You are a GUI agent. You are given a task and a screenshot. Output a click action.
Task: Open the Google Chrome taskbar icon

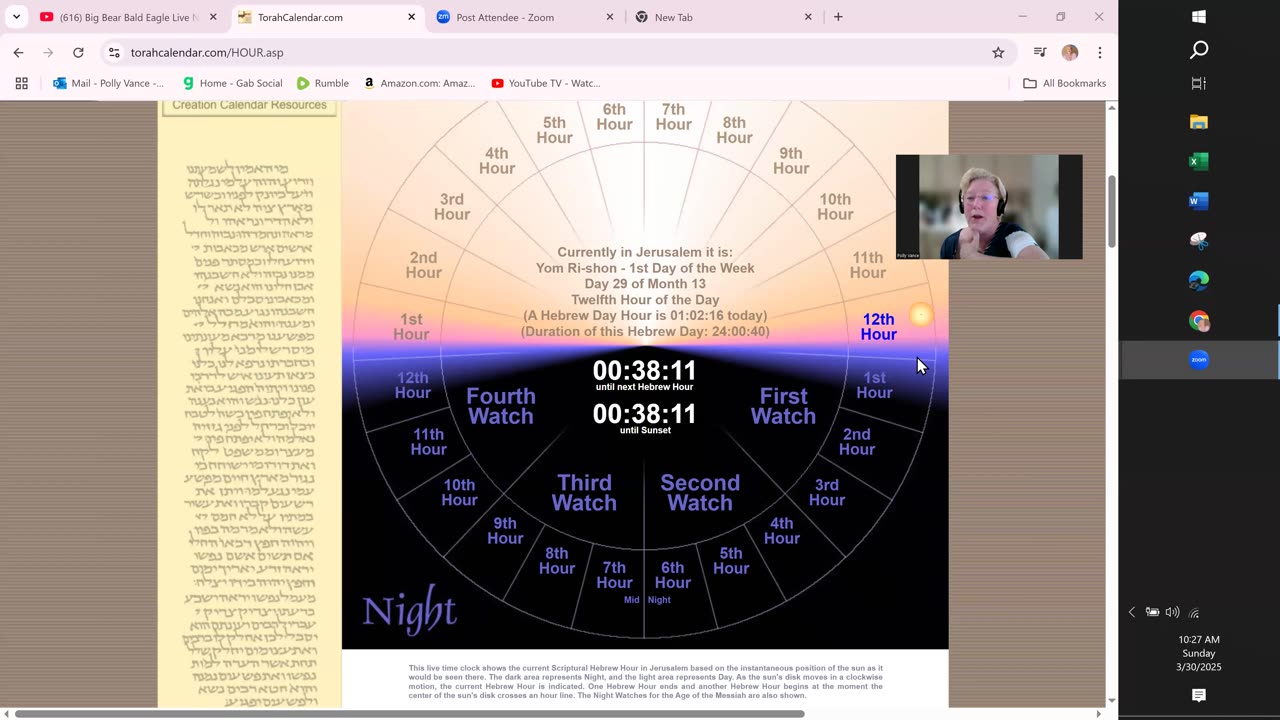1199,321
